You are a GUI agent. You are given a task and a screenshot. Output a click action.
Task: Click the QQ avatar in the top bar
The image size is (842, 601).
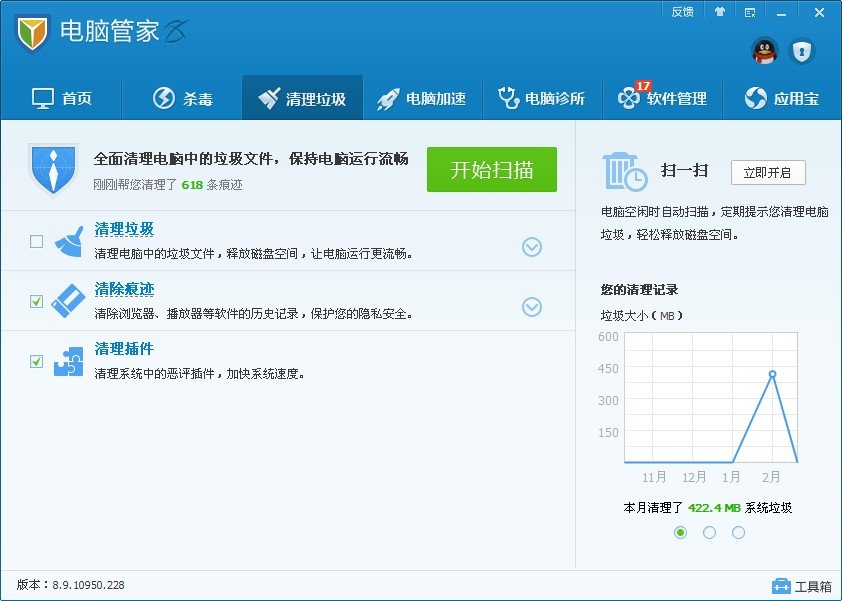pos(764,51)
